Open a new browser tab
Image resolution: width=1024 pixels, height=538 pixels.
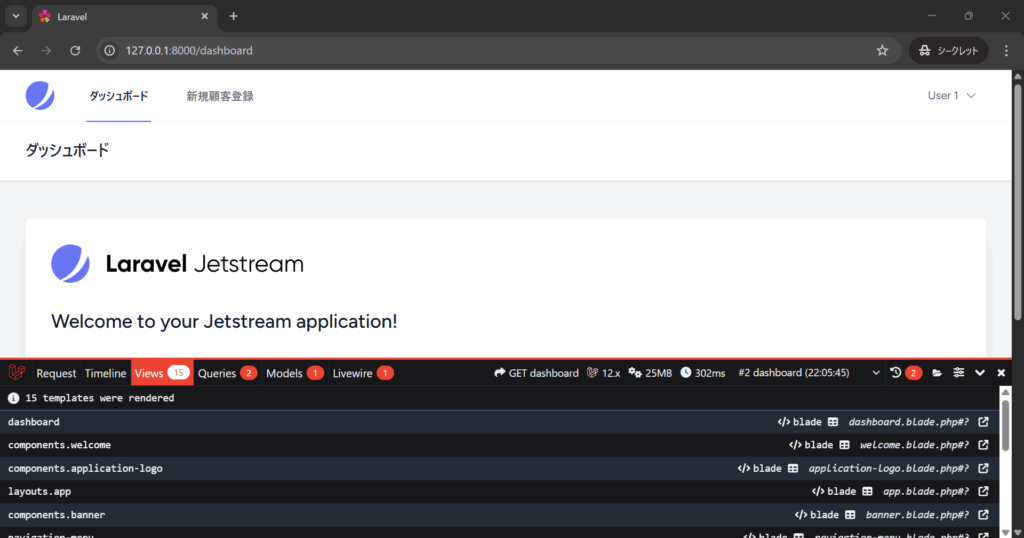233,16
